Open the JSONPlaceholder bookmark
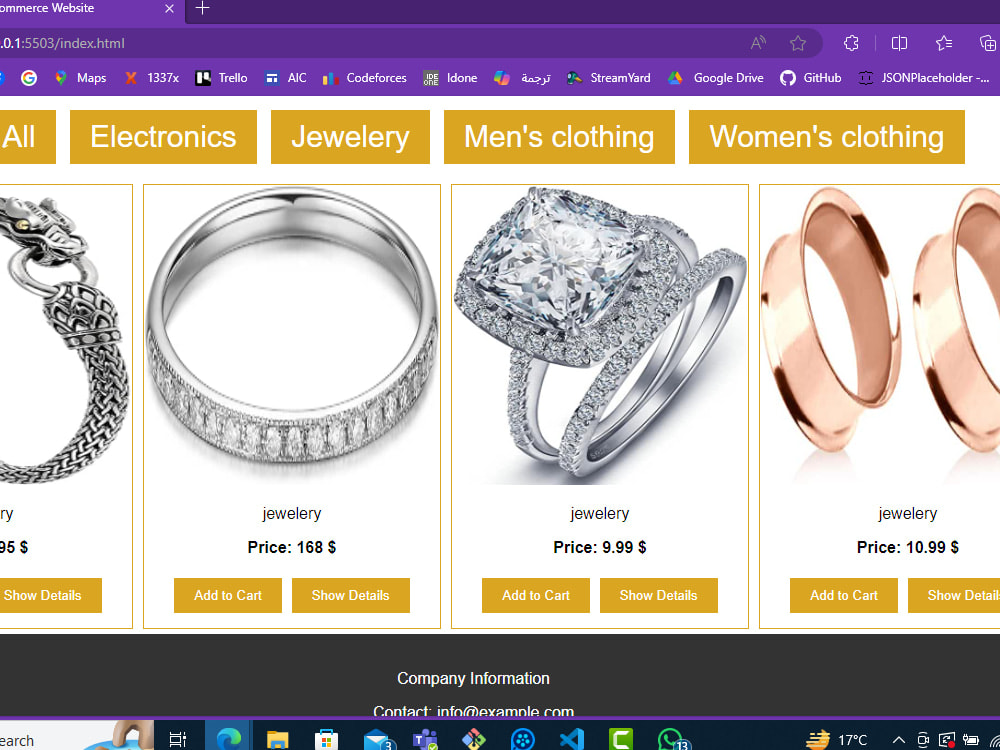1000x750 pixels. coord(924,78)
